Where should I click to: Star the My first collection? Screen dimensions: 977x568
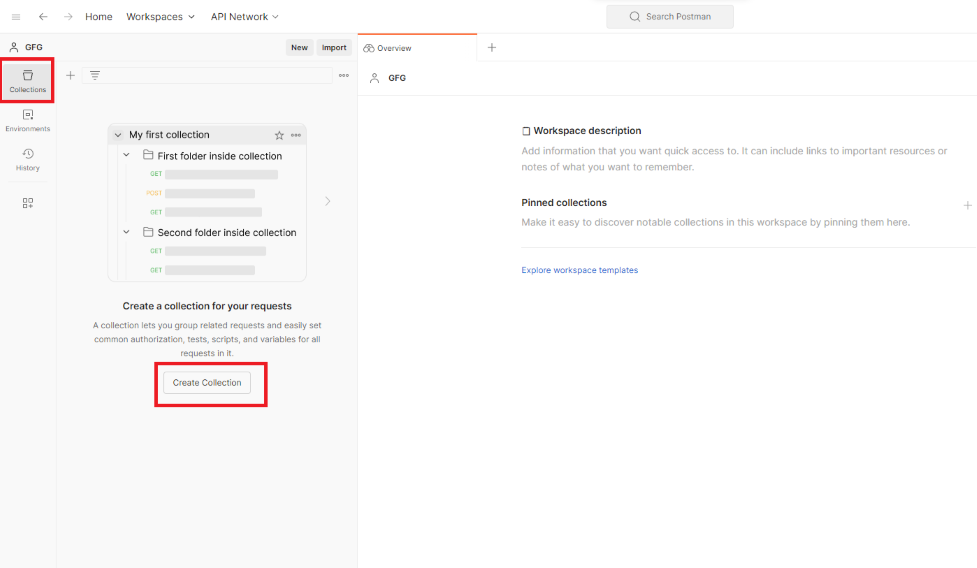279,135
